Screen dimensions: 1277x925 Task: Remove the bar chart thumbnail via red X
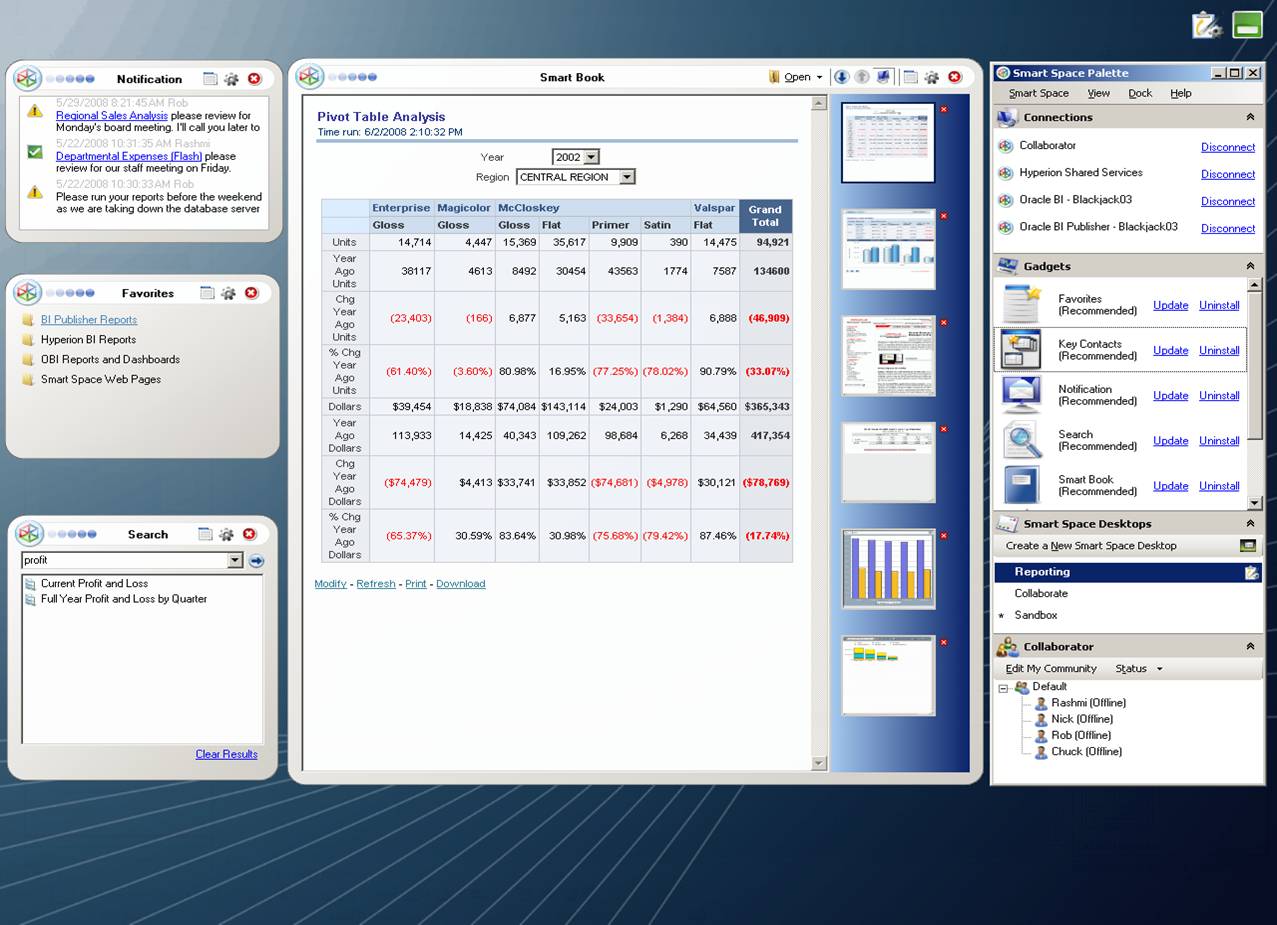click(943, 536)
